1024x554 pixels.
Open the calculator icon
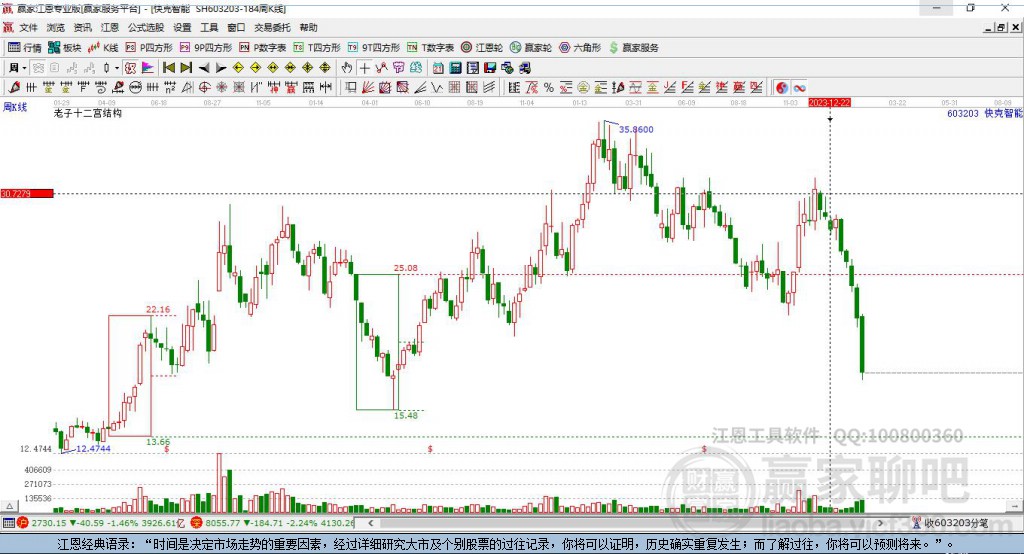[455, 68]
